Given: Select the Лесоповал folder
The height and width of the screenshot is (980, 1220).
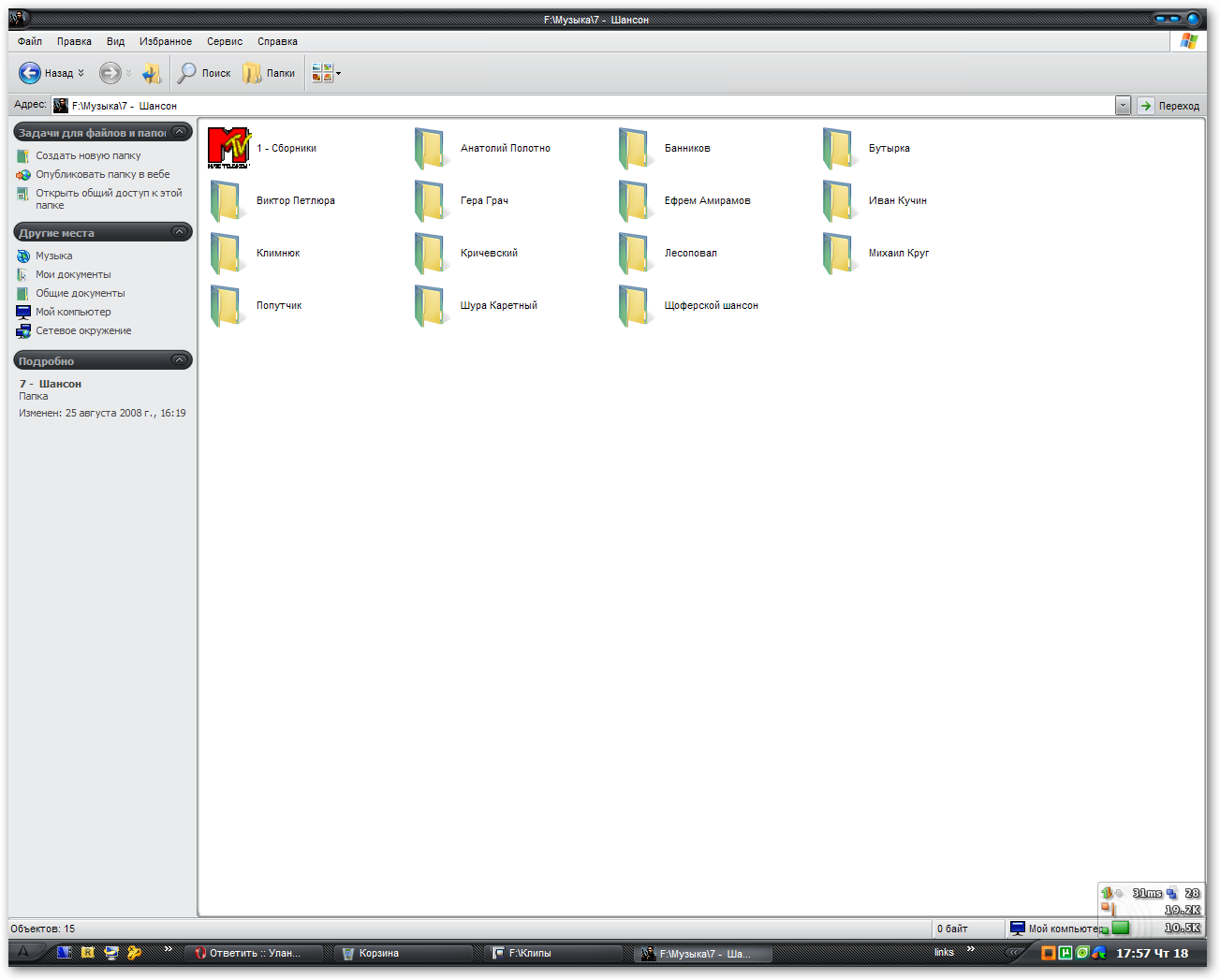Looking at the screenshot, I should tap(634, 253).
